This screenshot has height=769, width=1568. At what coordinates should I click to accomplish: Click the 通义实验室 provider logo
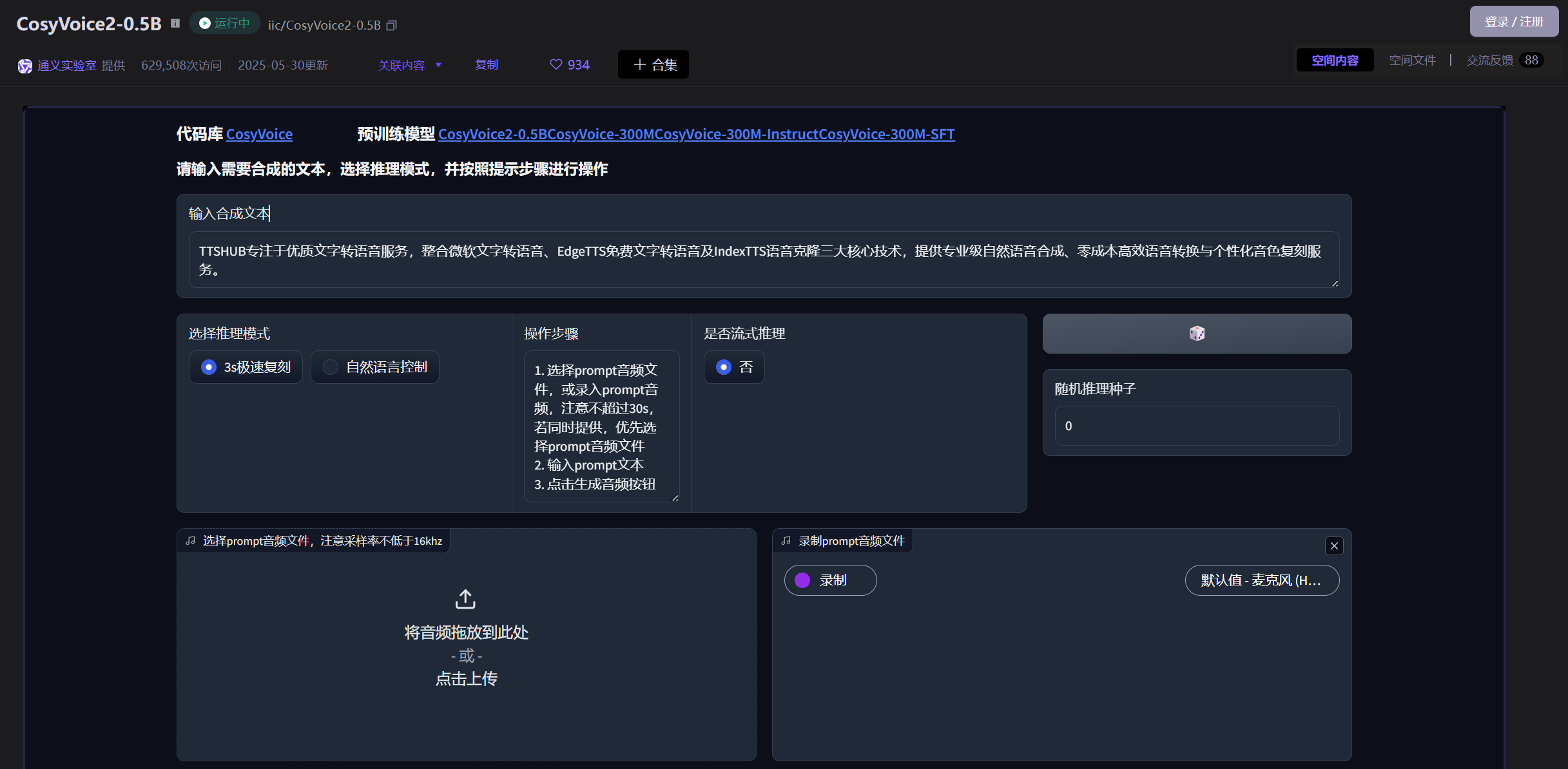coord(24,65)
